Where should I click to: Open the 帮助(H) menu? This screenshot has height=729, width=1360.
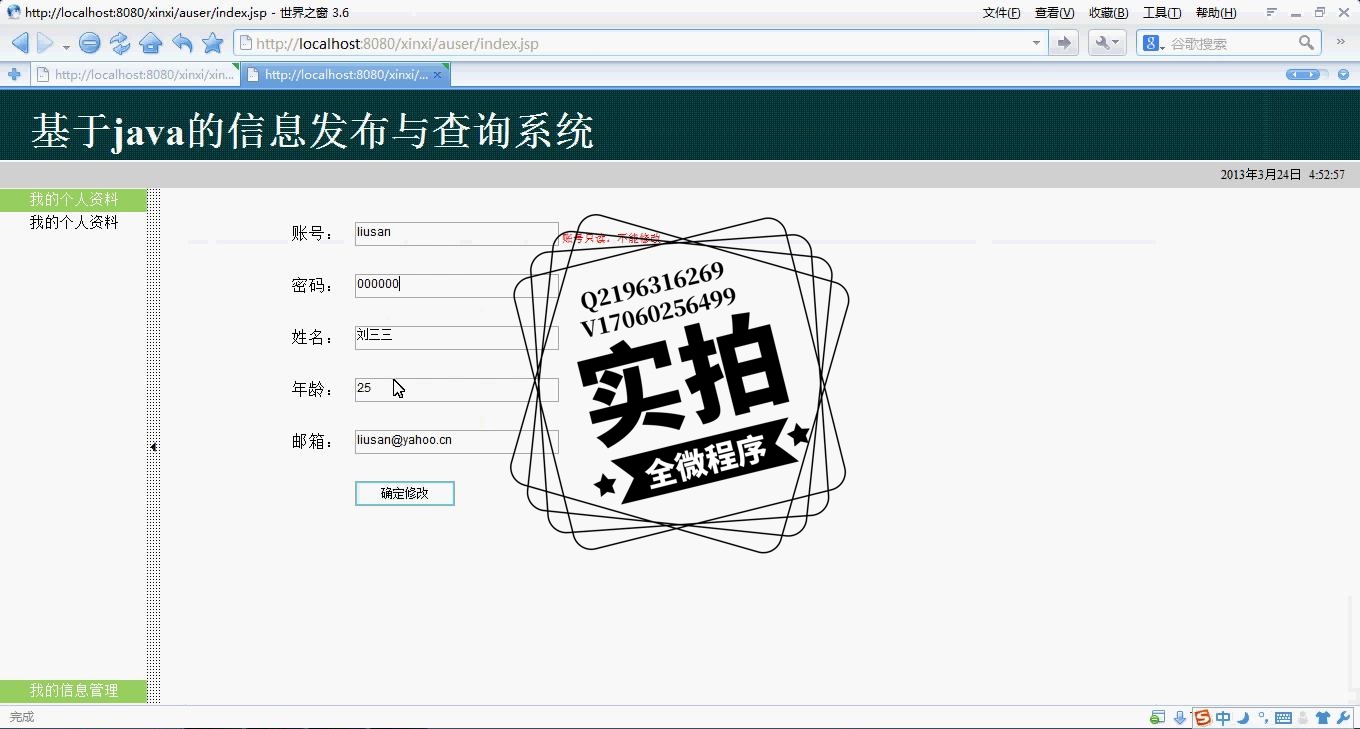1216,13
